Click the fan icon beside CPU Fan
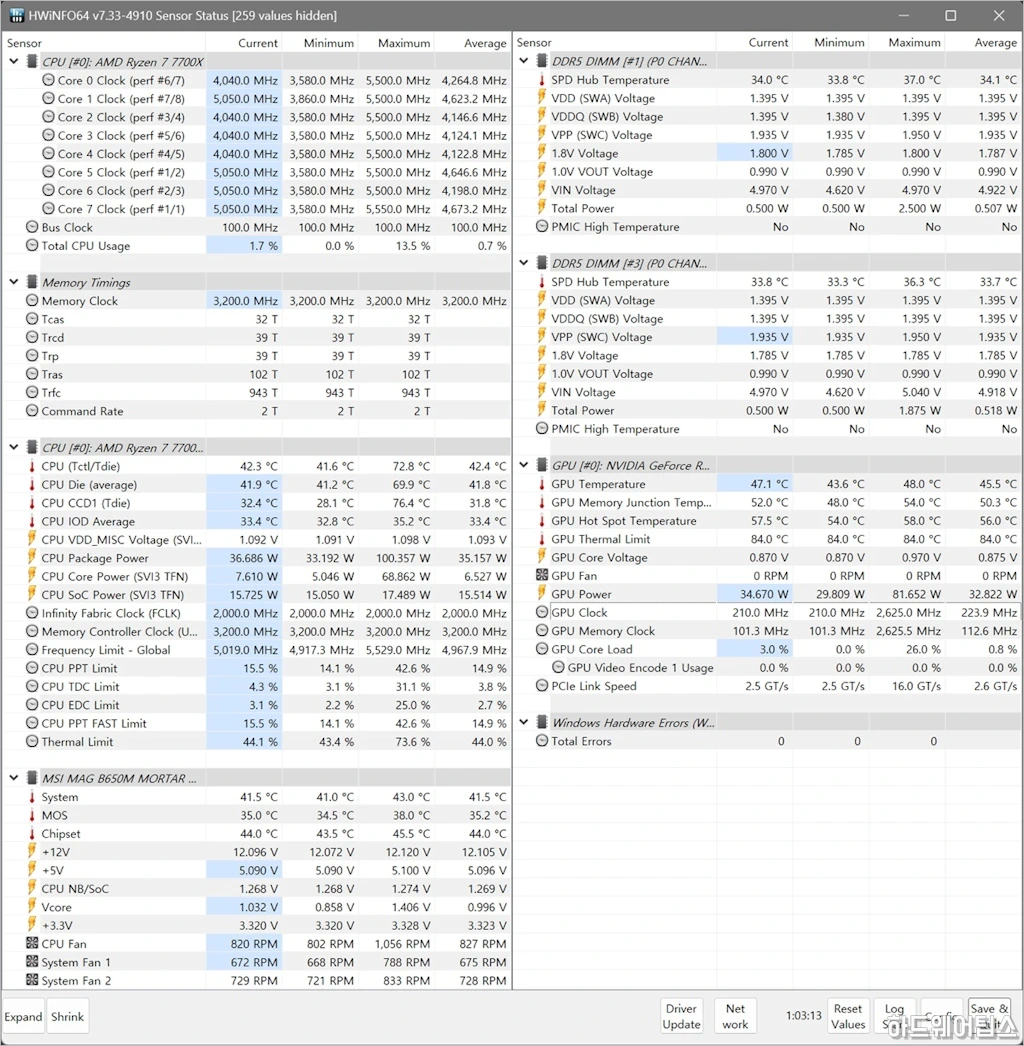Image resolution: width=1024 pixels, height=1046 pixels. [32, 944]
